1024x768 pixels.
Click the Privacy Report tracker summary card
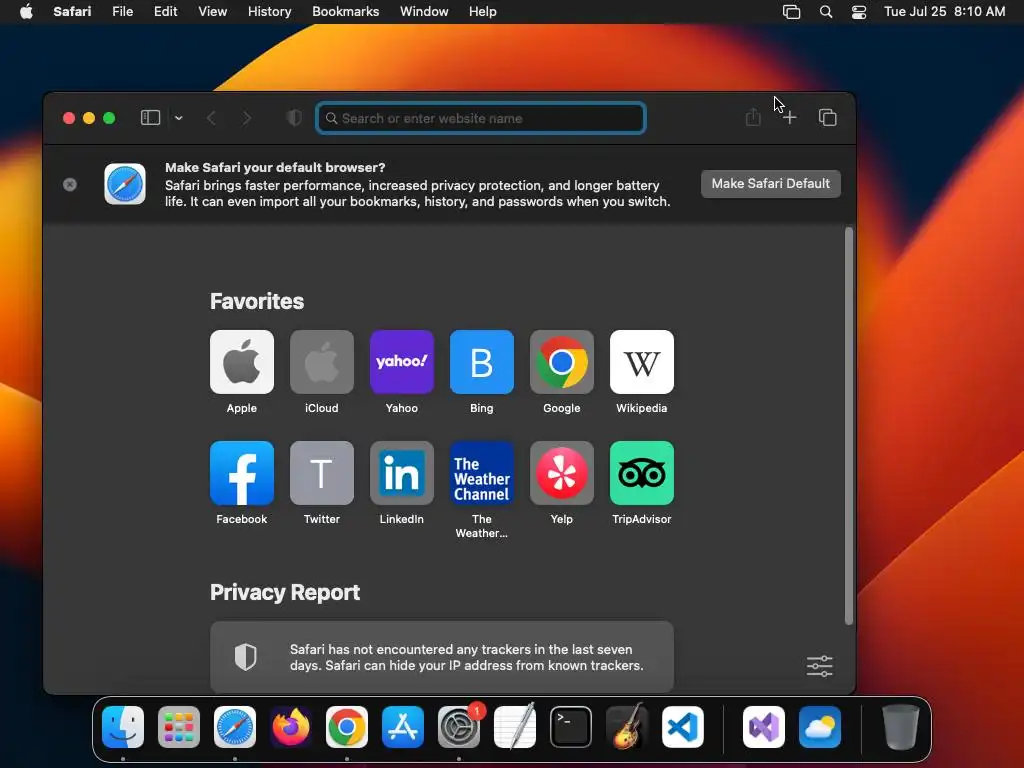pyautogui.click(x=442, y=657)
